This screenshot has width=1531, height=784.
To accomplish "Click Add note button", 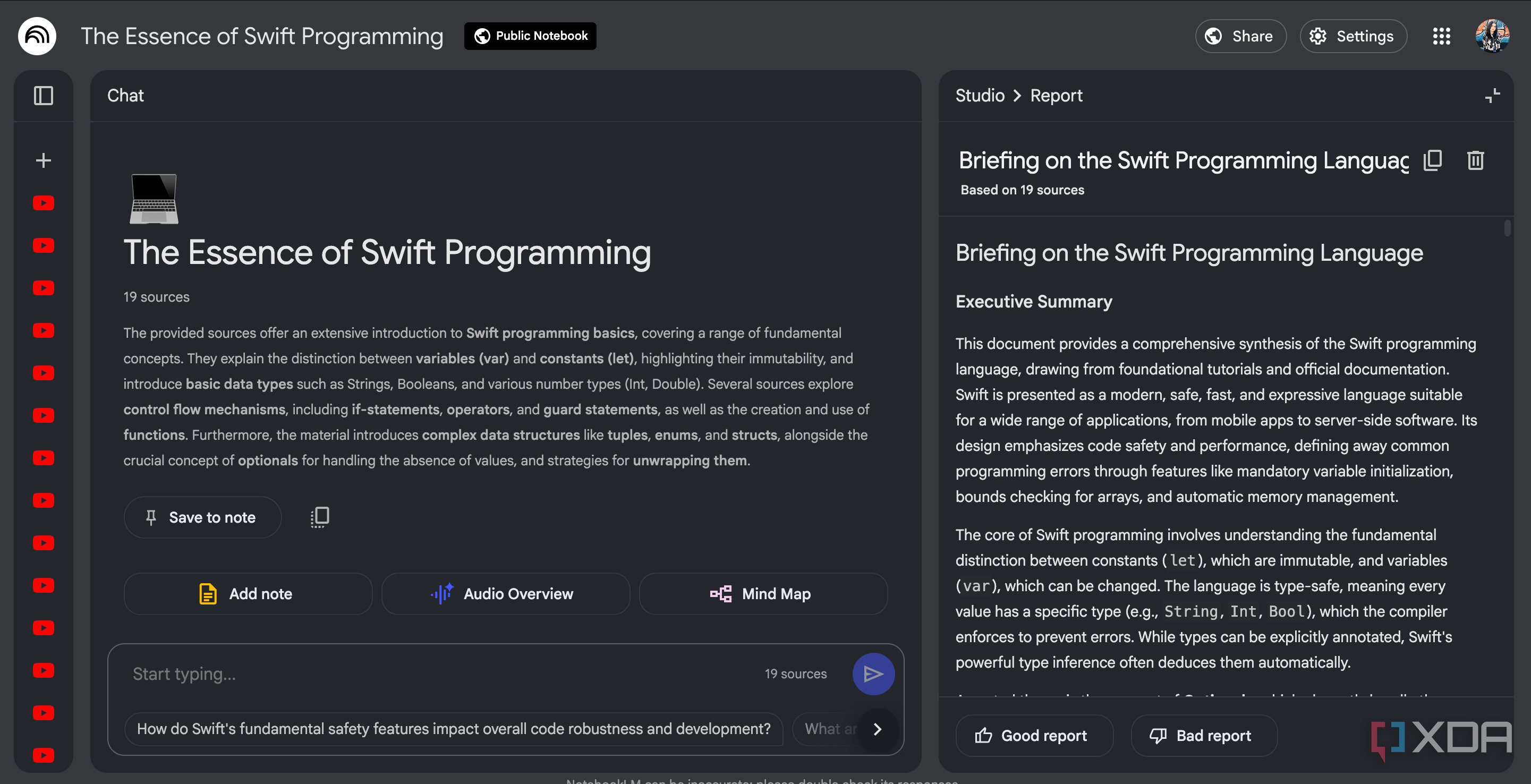I will coord(248,594).
